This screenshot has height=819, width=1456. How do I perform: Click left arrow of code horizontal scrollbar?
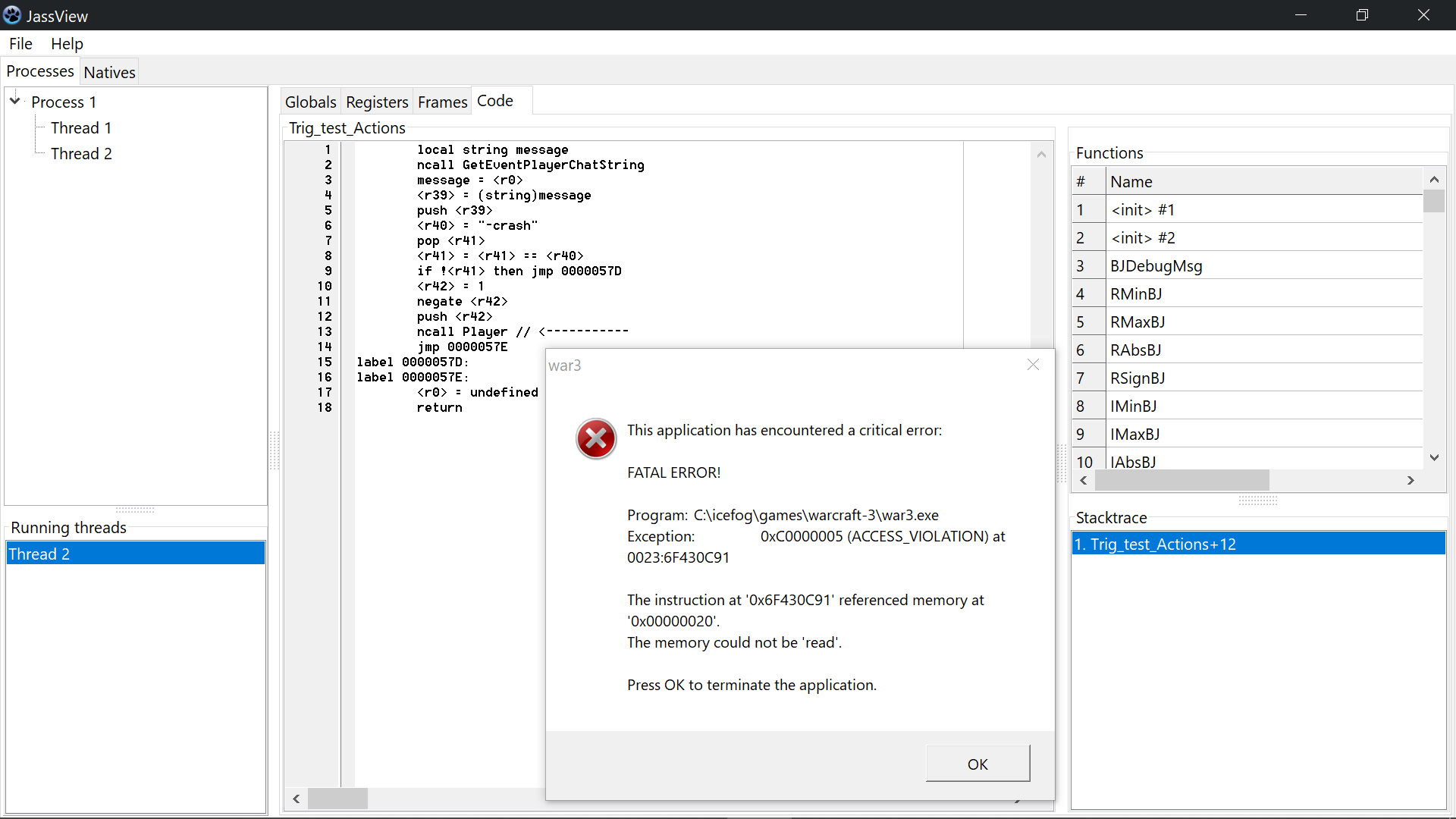click(x=297, y=799)
